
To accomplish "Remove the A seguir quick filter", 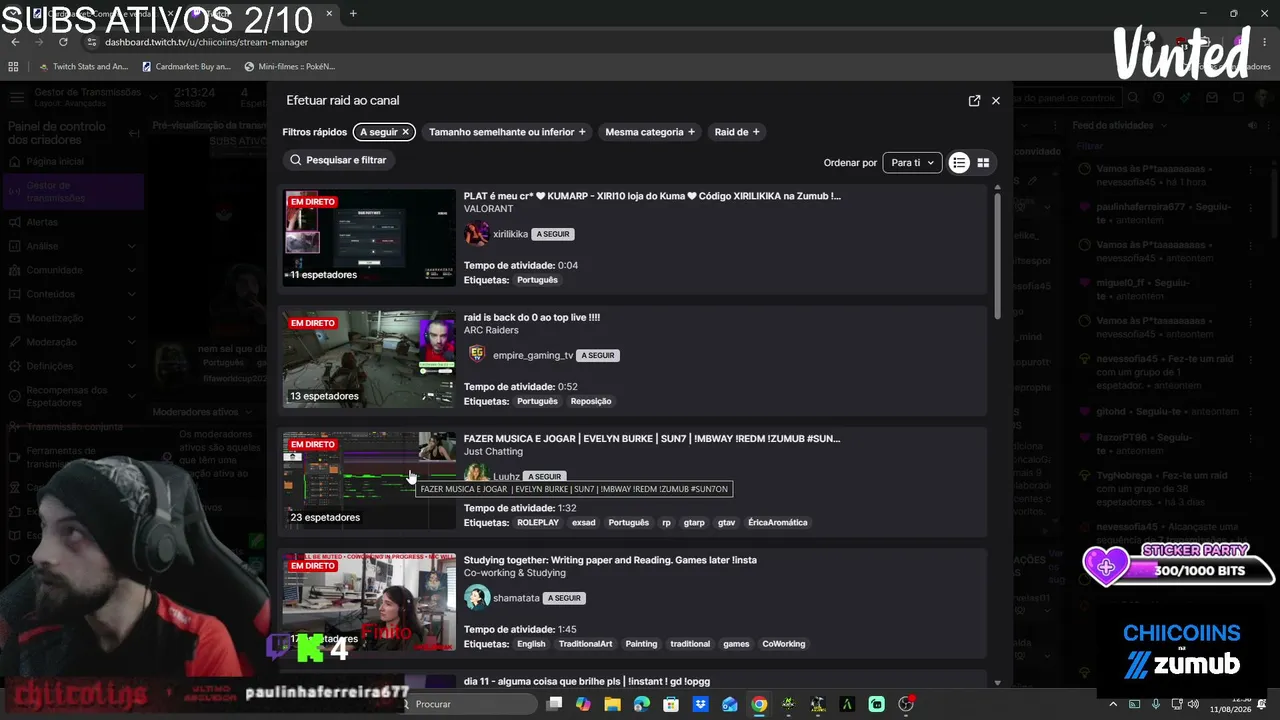I will (406, 132).
